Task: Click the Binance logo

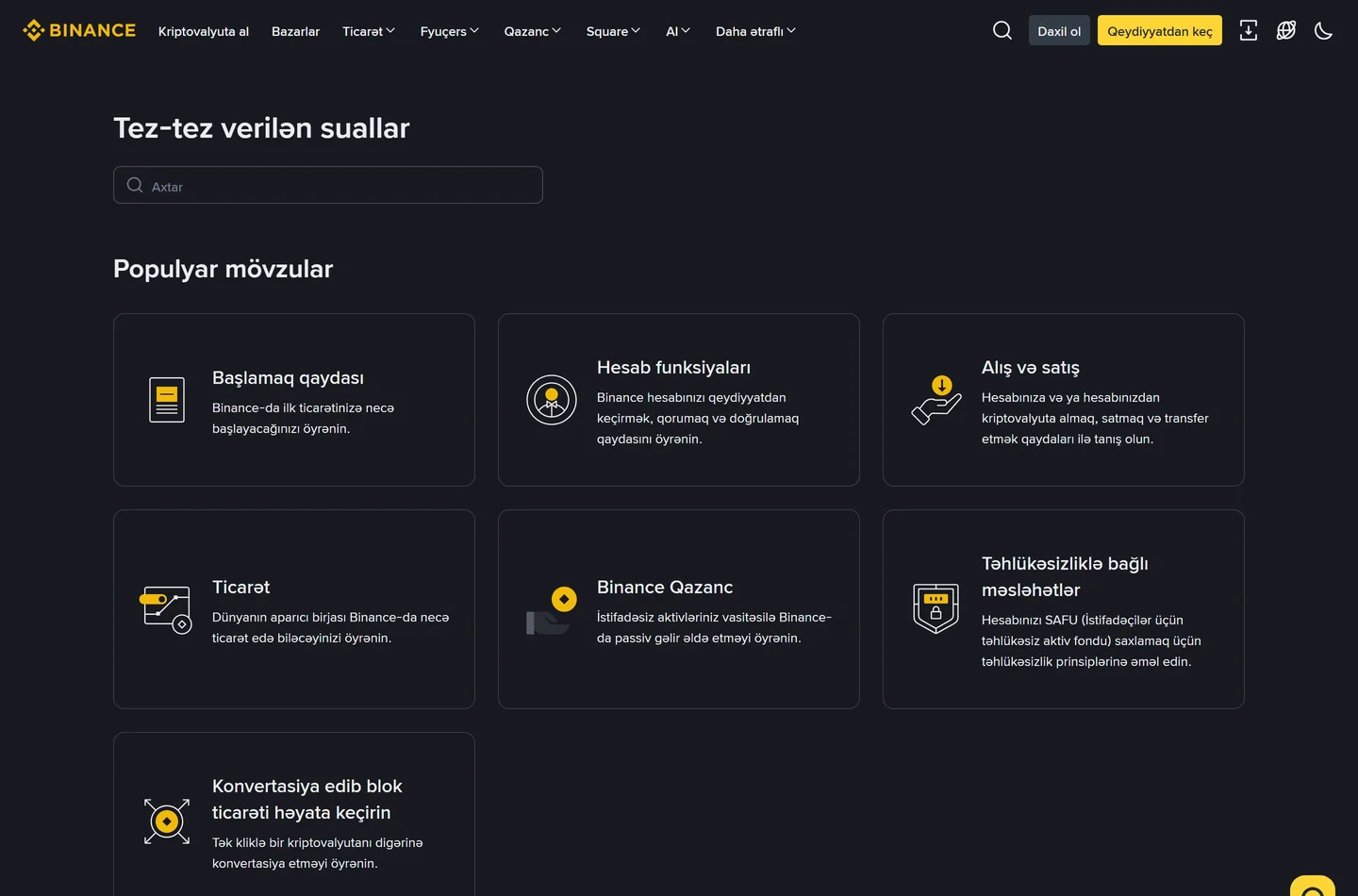Action: (x=79, y=30)
